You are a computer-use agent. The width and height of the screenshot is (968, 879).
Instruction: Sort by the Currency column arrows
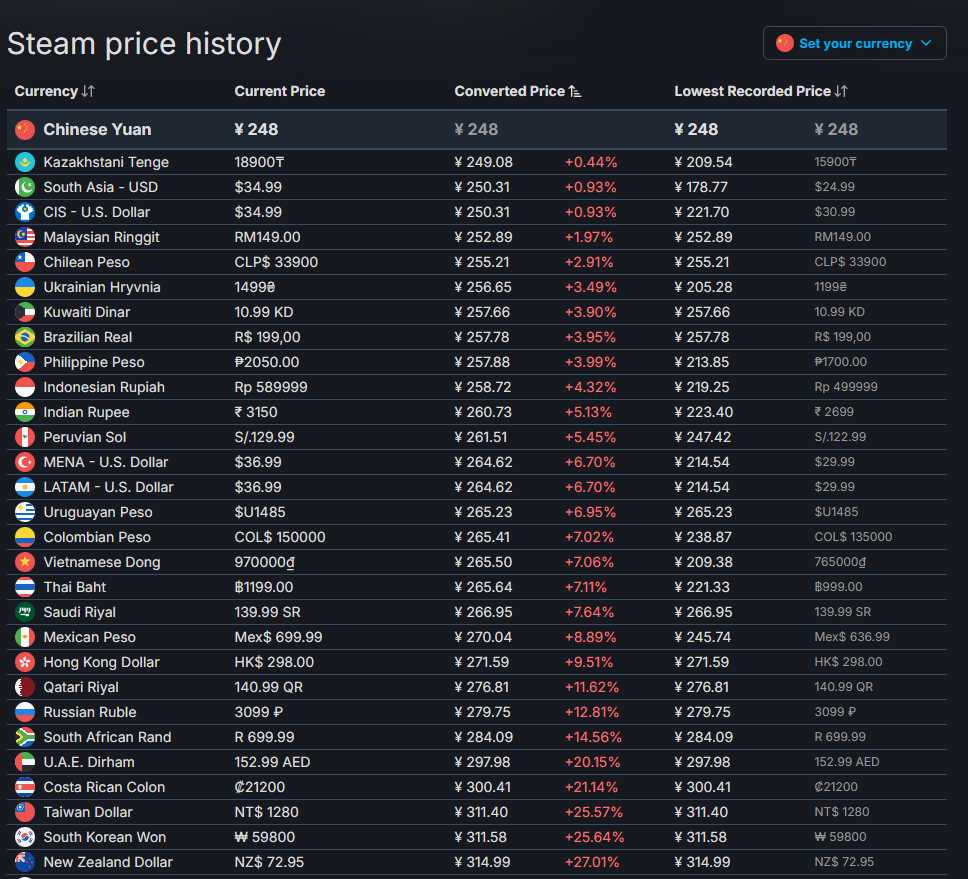(88, 91)
